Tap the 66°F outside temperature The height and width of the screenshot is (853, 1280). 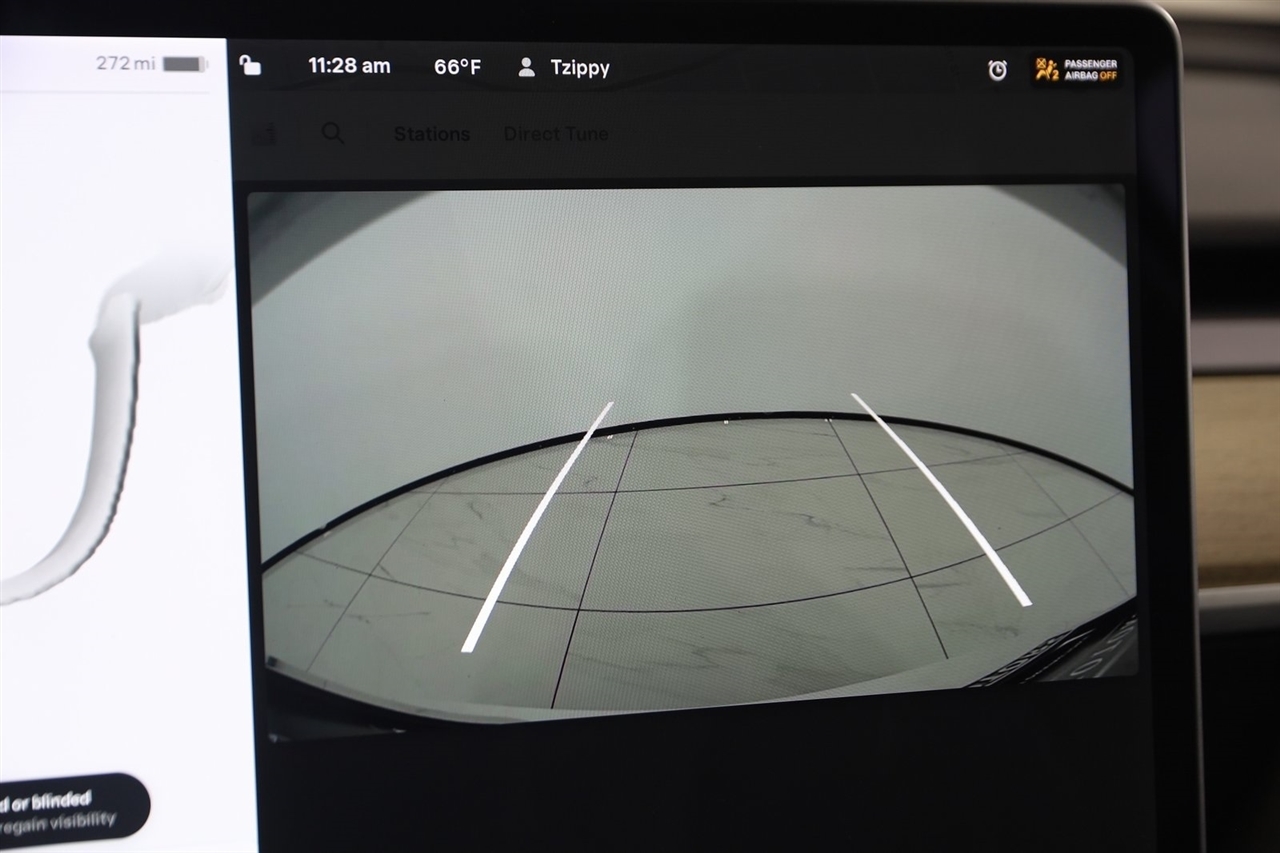click(x=457, y=68)
